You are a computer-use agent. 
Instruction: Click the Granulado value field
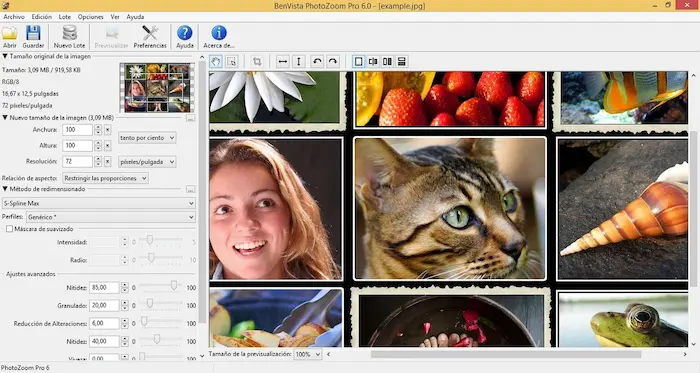pyautogui.click(x=104, y=306)
